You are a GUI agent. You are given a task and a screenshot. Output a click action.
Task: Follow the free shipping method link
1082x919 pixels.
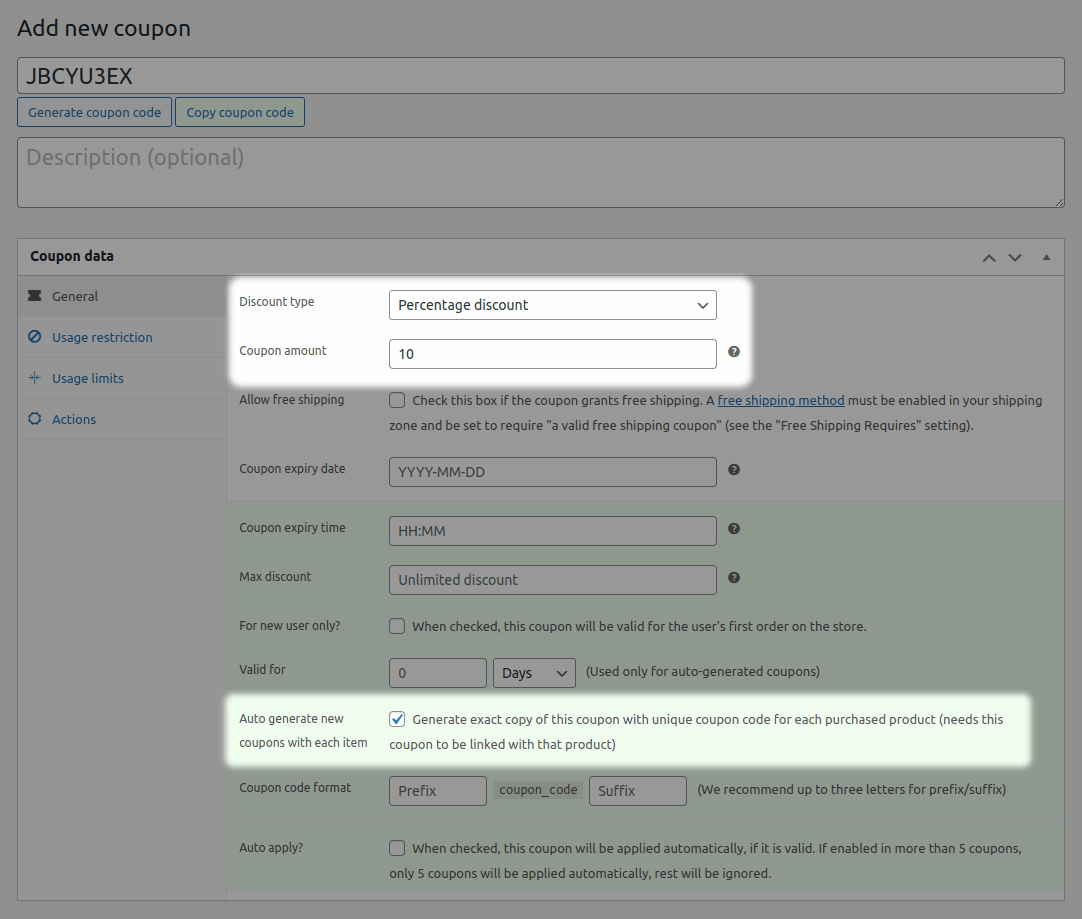[x=781, y=399]
